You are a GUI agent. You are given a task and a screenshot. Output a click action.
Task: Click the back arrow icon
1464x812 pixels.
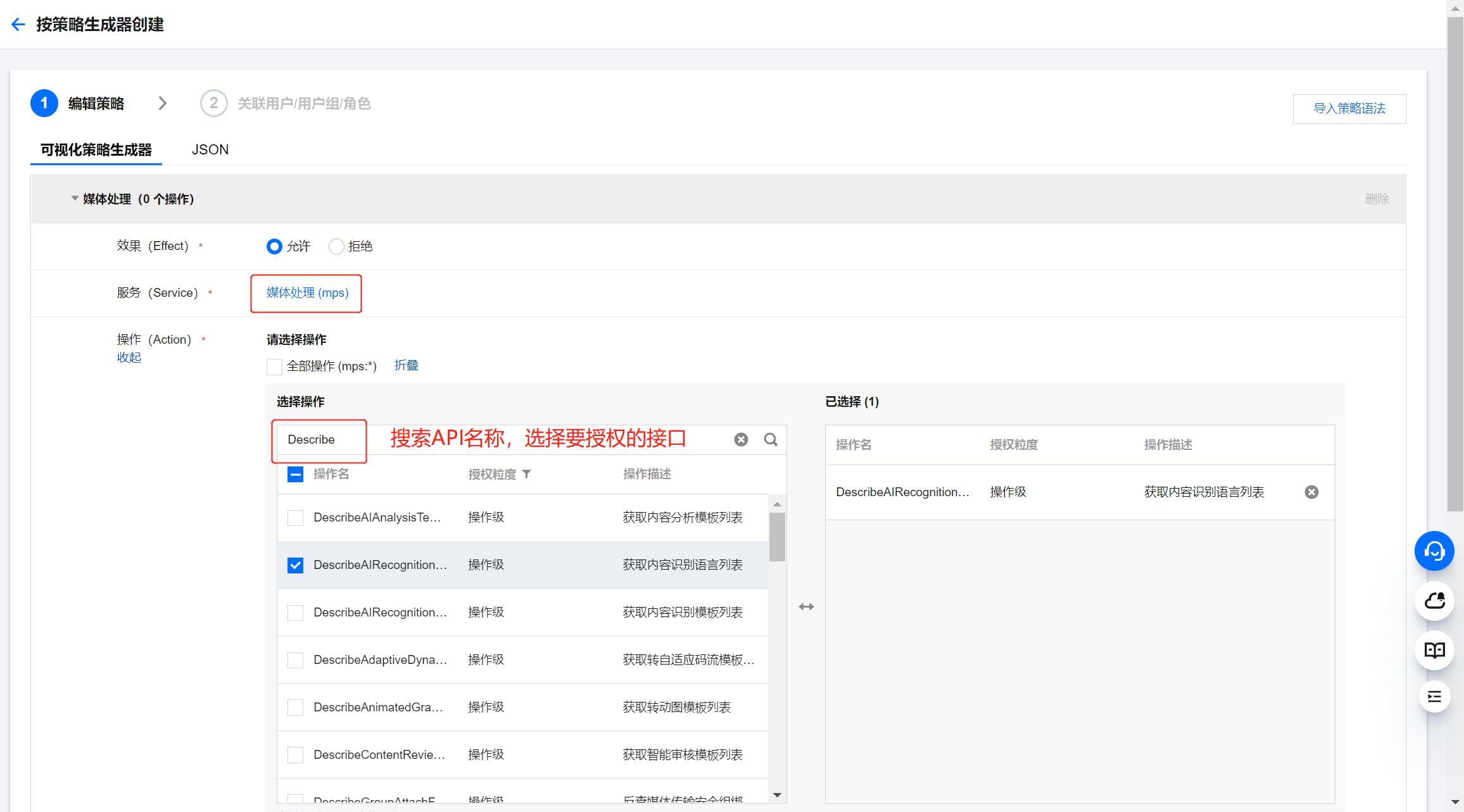pos(18,25)
